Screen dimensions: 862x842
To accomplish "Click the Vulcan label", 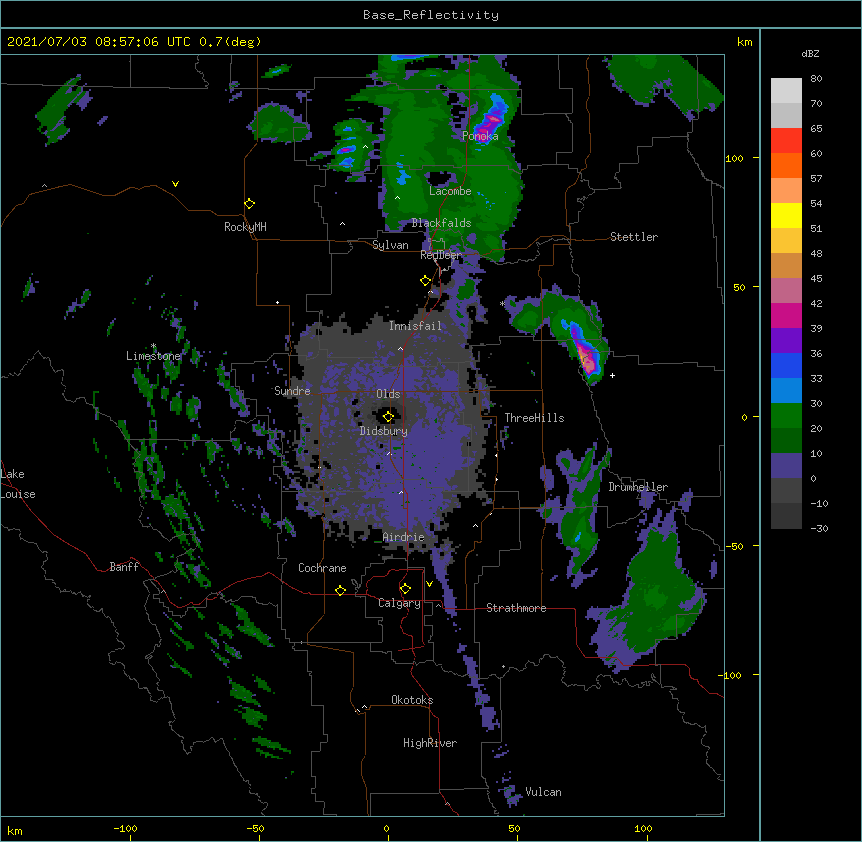I will [543, 792].
